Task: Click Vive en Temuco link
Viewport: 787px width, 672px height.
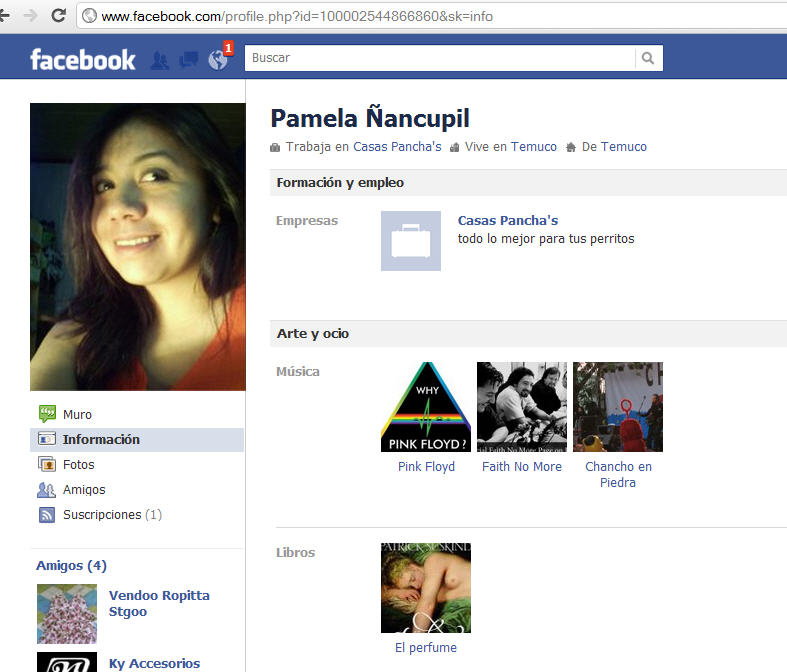Action: (x=534, y=147)
